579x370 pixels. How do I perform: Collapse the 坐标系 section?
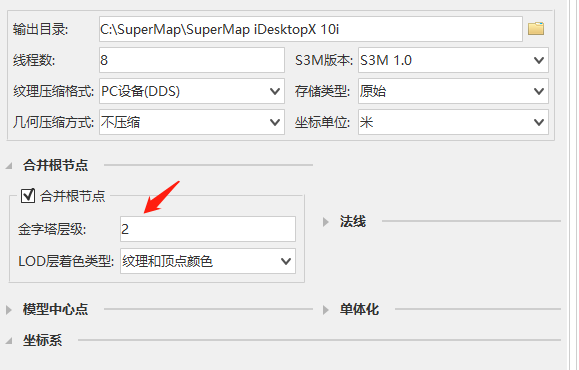[9, 341]
